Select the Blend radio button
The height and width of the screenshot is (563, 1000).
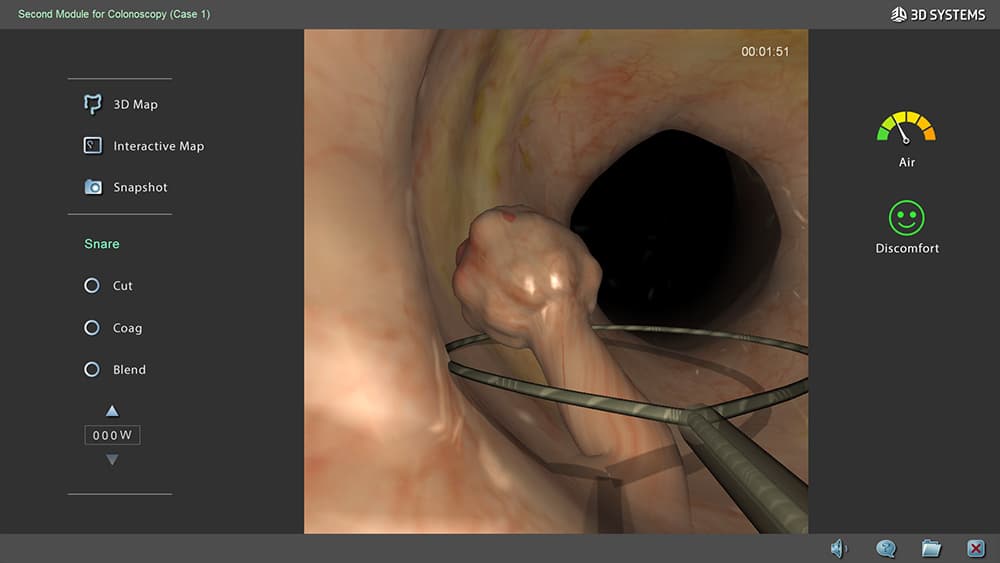[92, 370]
